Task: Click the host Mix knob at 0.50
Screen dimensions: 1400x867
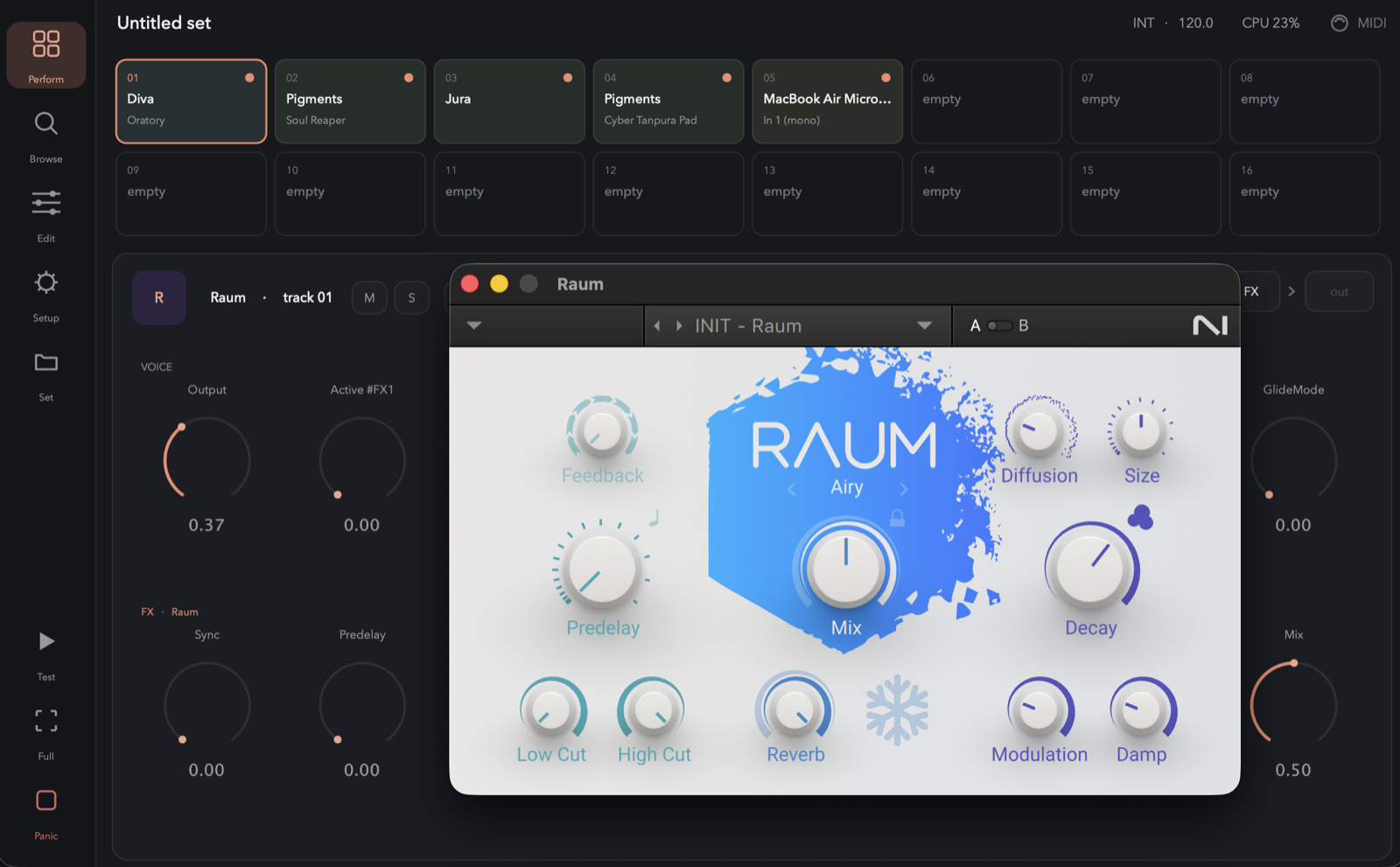Action: click(x=1293, y=704)
